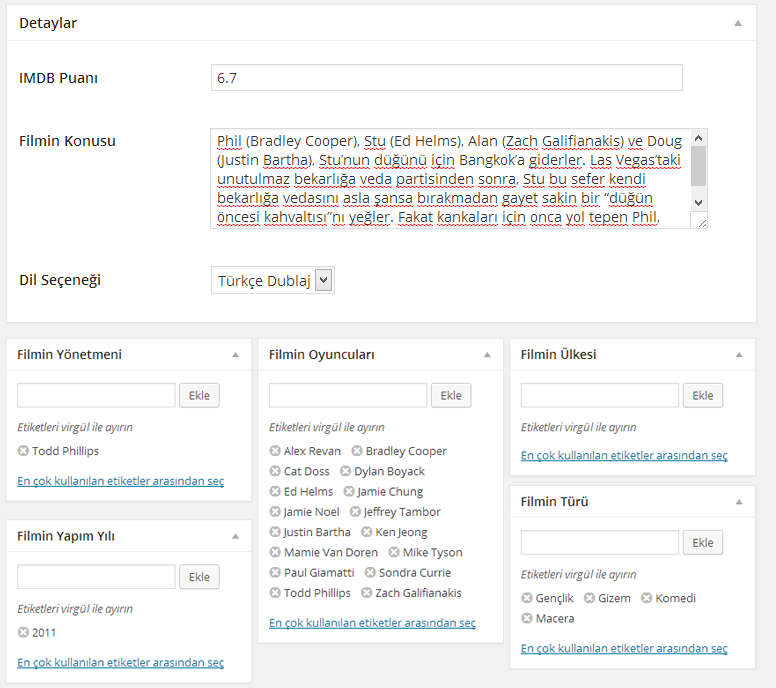Remove the Mike Tyson tag
This screenshot has width=776, height=688.
[393, 552]
